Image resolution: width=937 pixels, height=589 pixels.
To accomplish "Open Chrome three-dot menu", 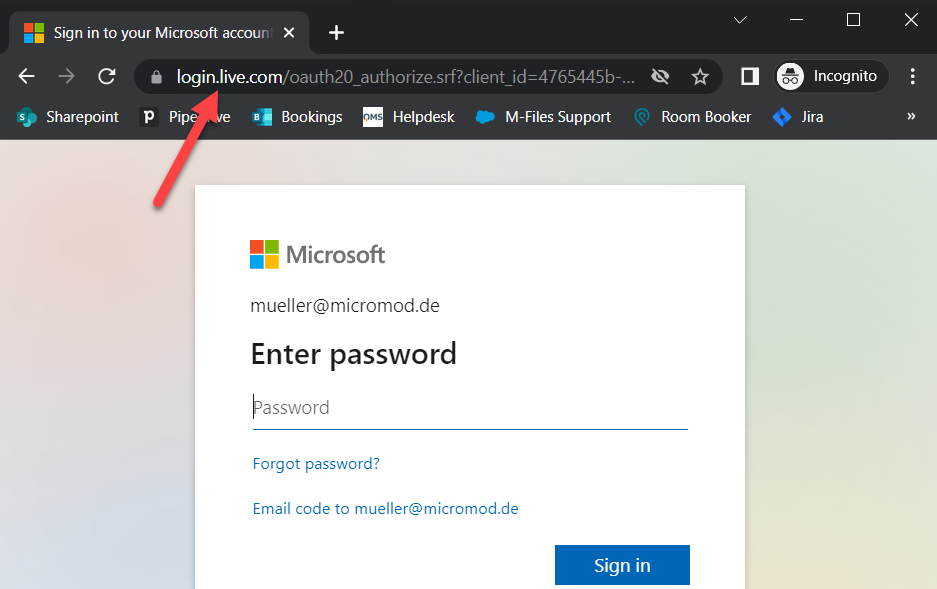I will coord(912,76).
